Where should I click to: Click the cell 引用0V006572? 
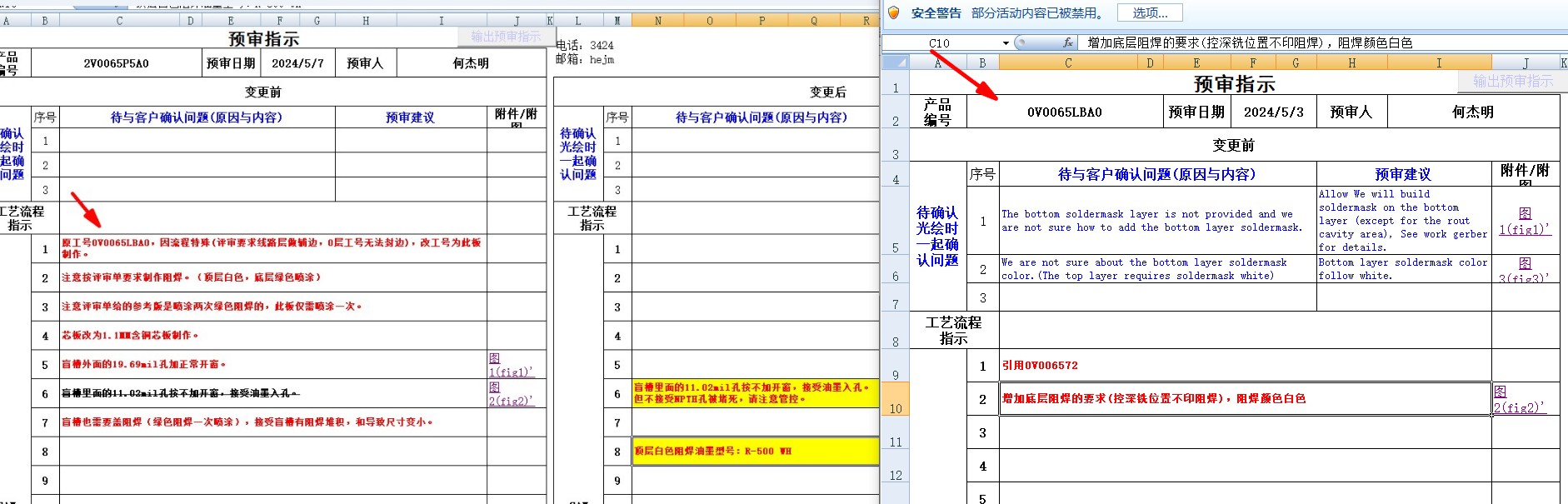[x=1246, y=365]
